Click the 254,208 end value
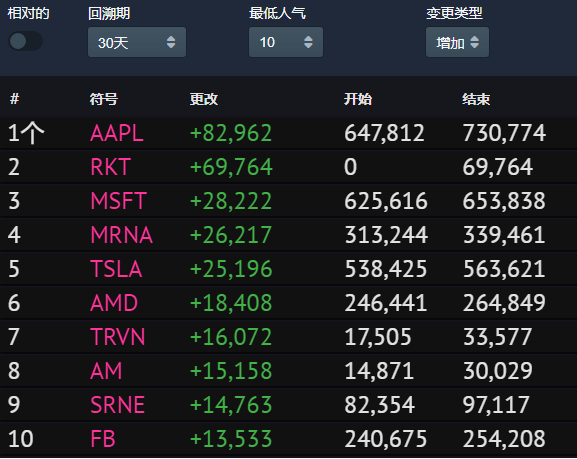 504,439
